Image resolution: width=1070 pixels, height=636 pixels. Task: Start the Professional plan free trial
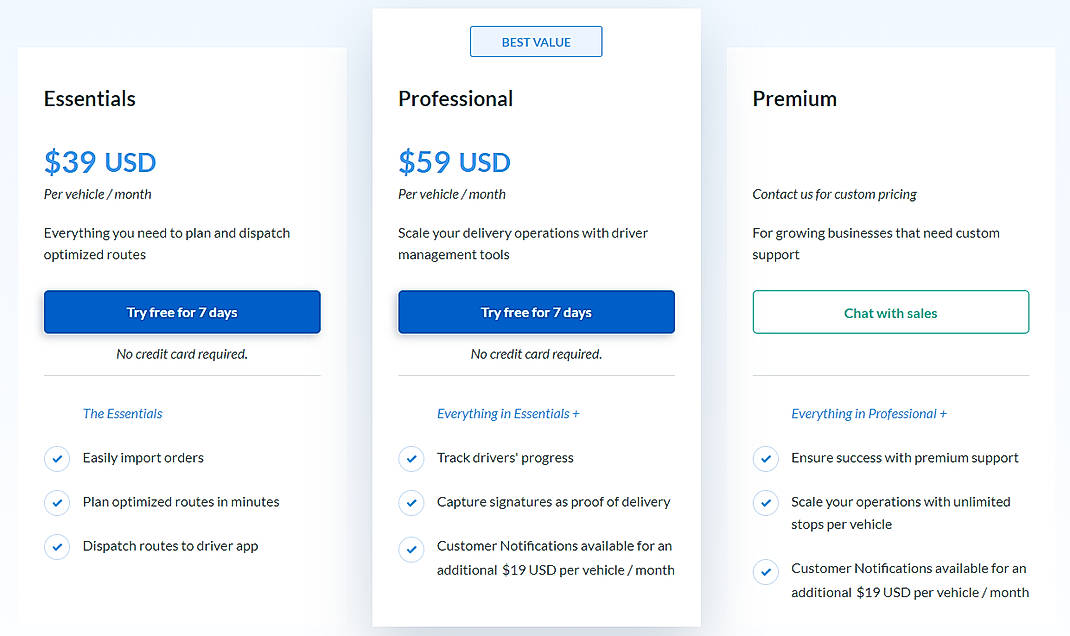(x=536, y=311)
